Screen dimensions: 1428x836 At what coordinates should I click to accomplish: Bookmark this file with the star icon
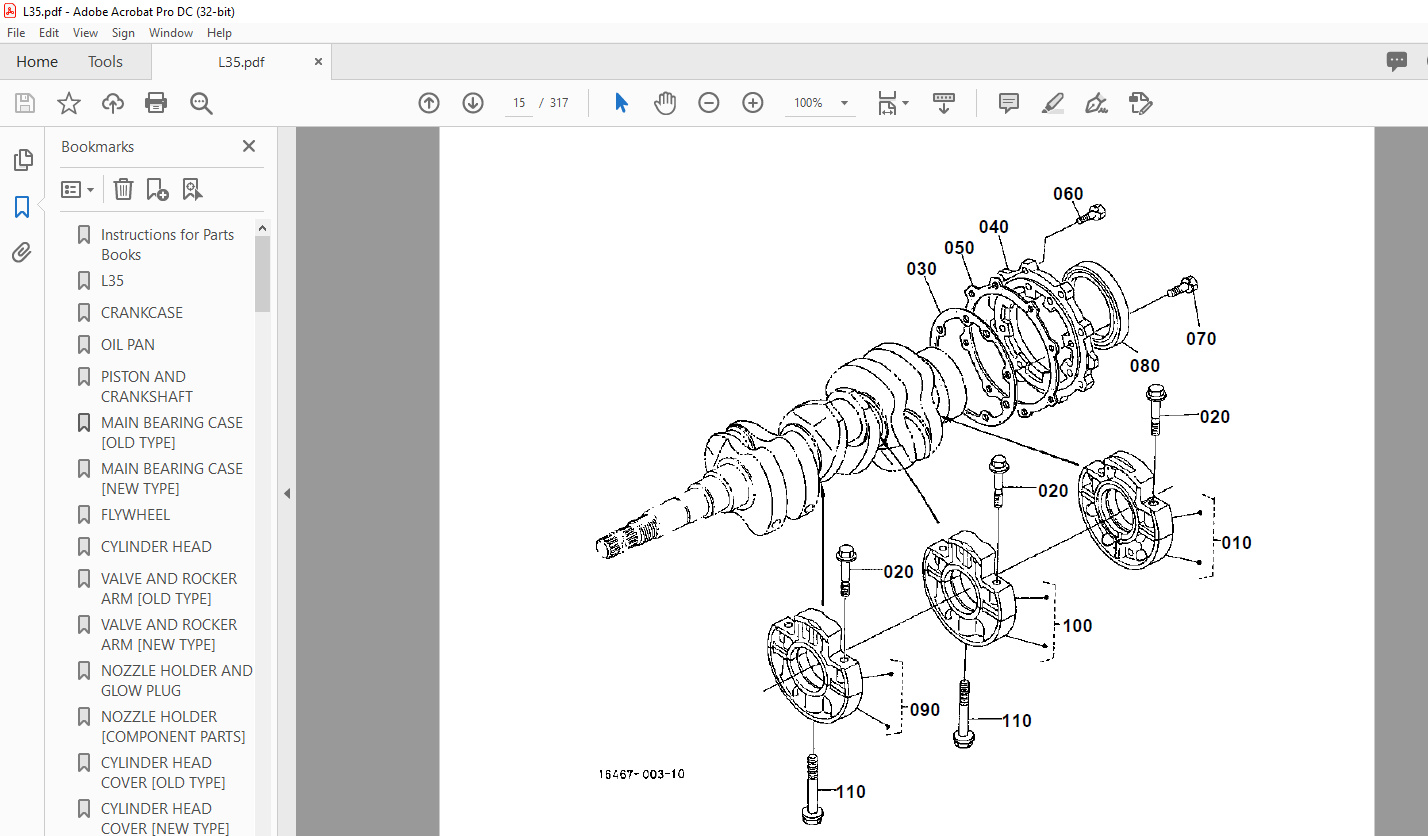69,103
